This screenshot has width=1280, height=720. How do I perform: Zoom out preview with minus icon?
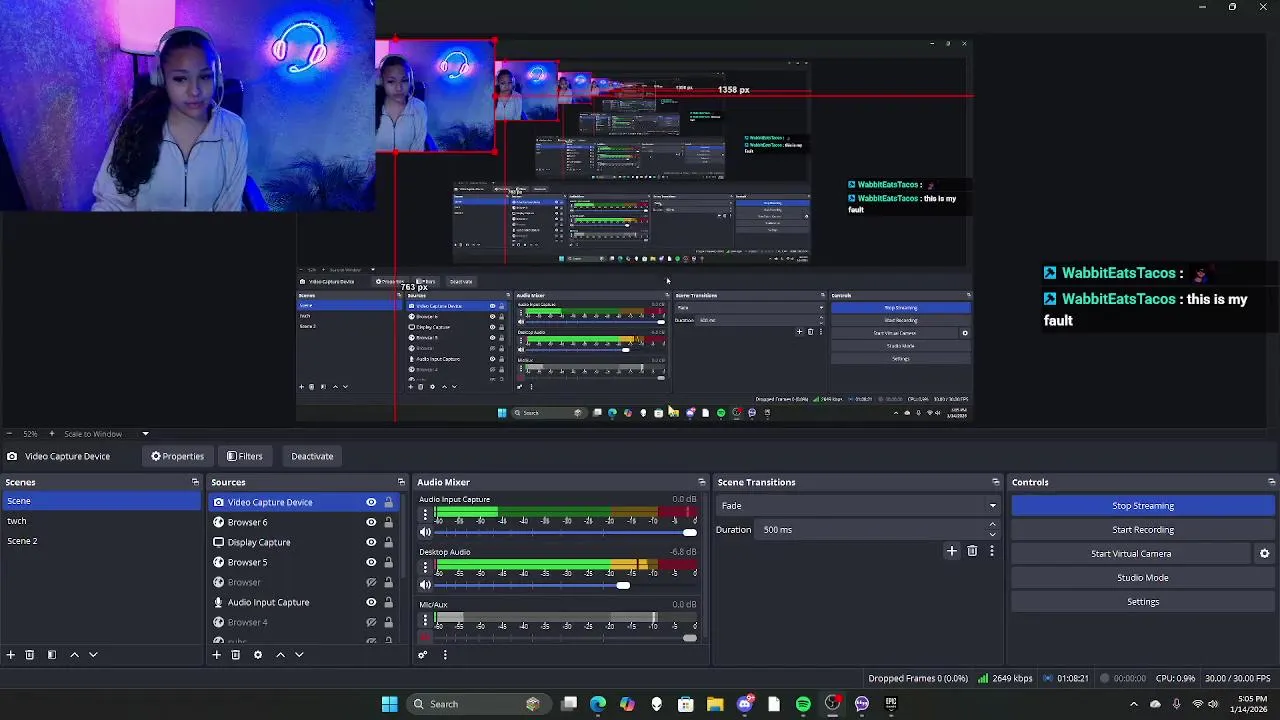coord(9,434)
